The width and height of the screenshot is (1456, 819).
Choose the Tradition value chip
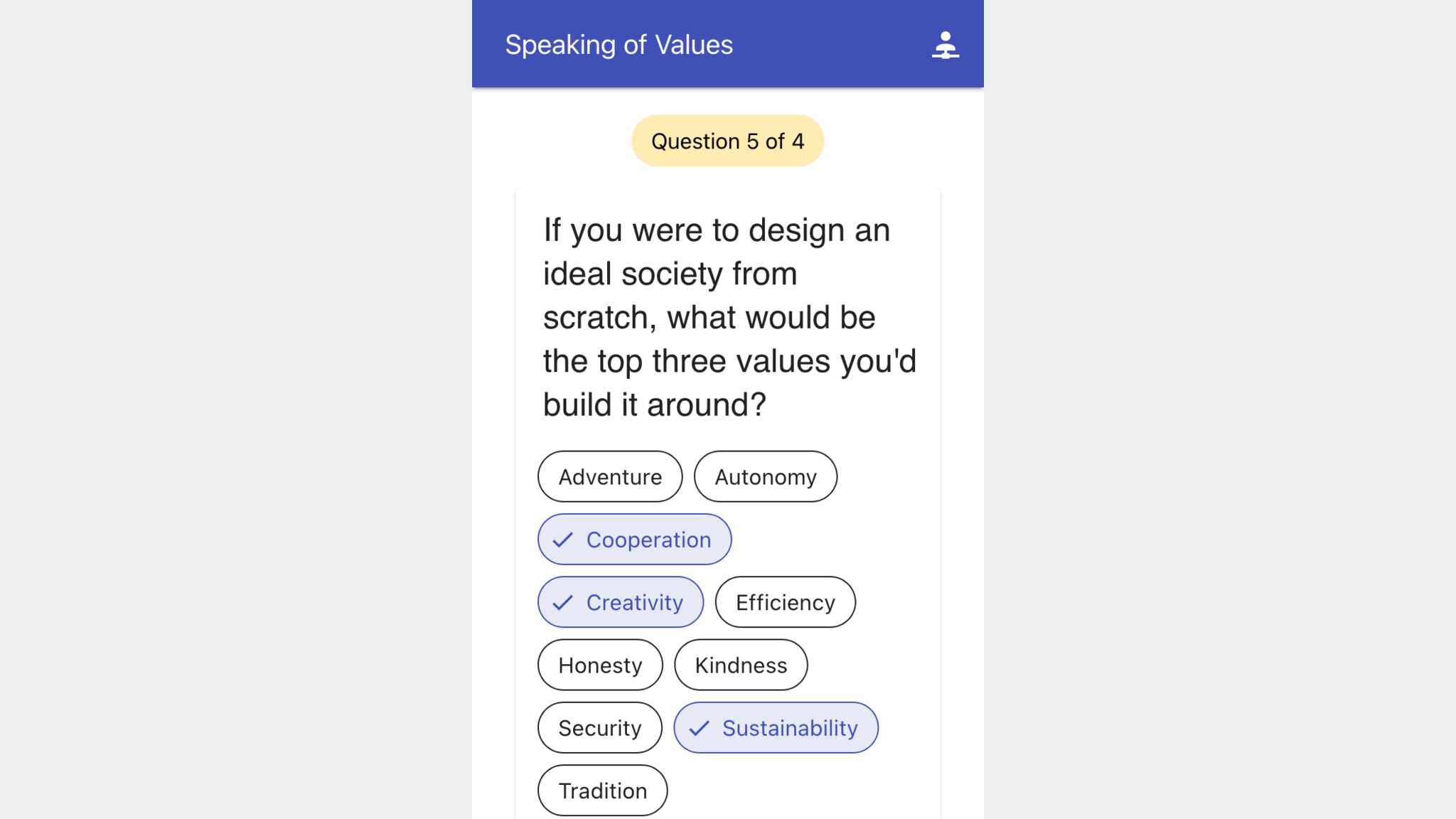click(x=602, y=791)
